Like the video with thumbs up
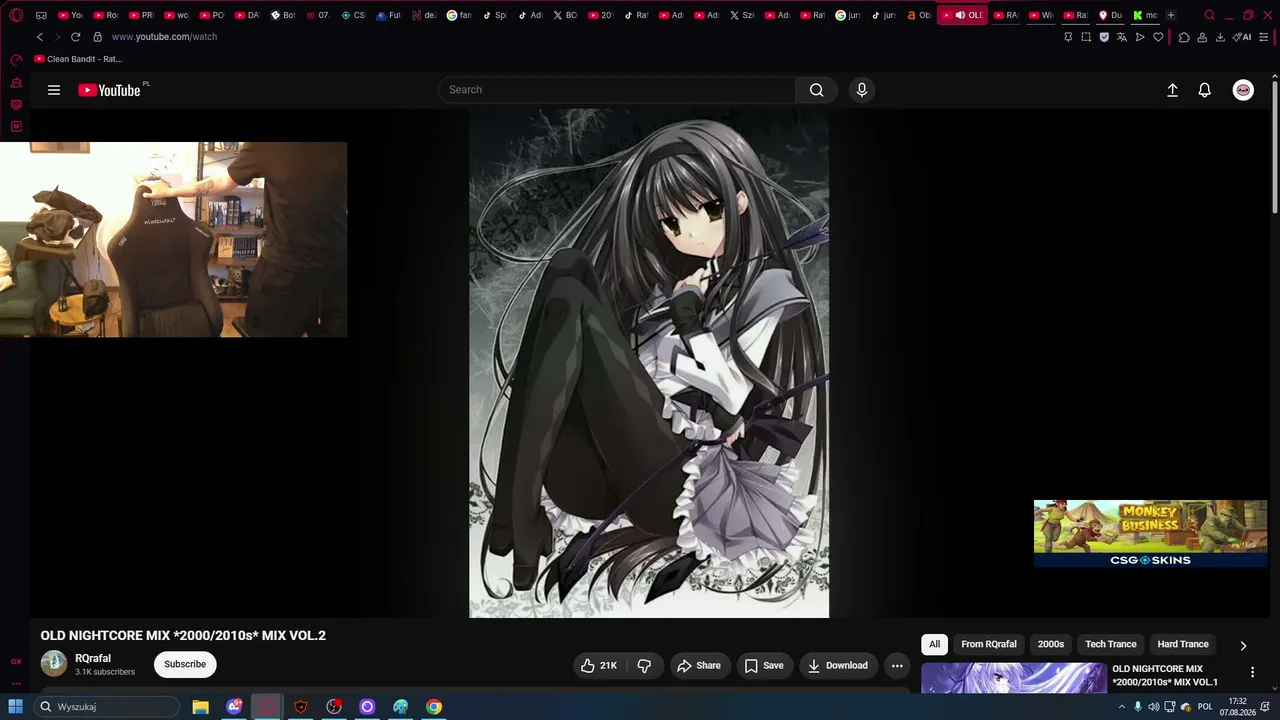Image resolution: width=1280 pixels, height=720 pixels. pyautogui.click(x=598, y=666)
